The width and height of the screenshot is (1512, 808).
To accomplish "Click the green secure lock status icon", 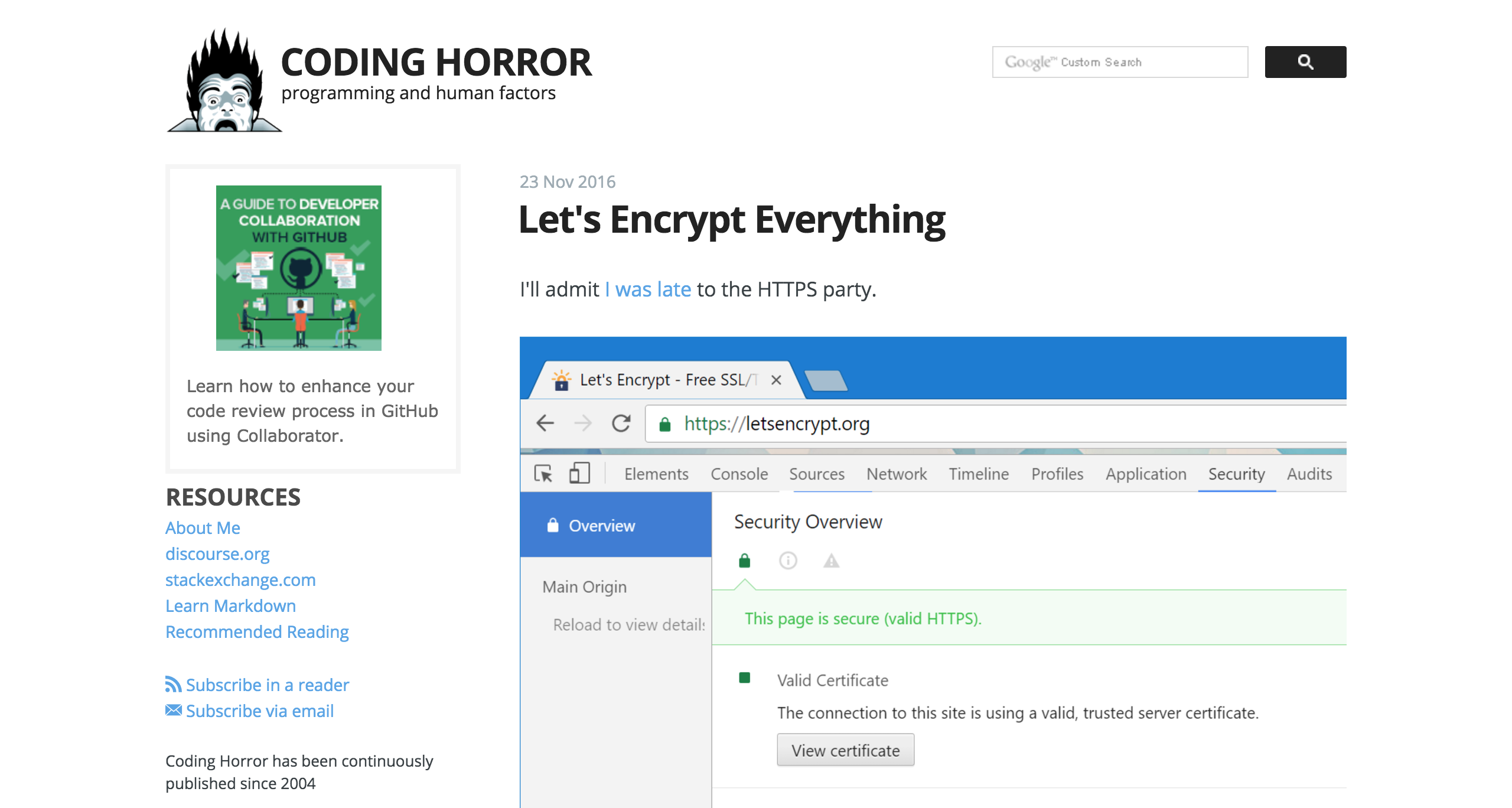I will (x=744, y=561).
